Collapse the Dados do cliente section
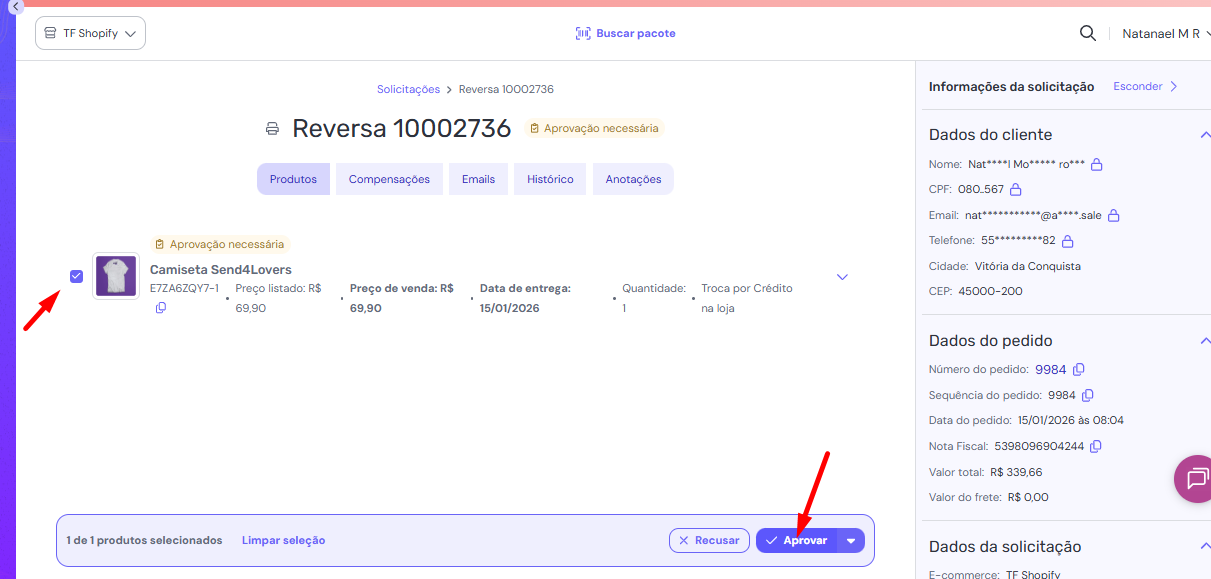The image size is (1211, 579). (1204, 135)
